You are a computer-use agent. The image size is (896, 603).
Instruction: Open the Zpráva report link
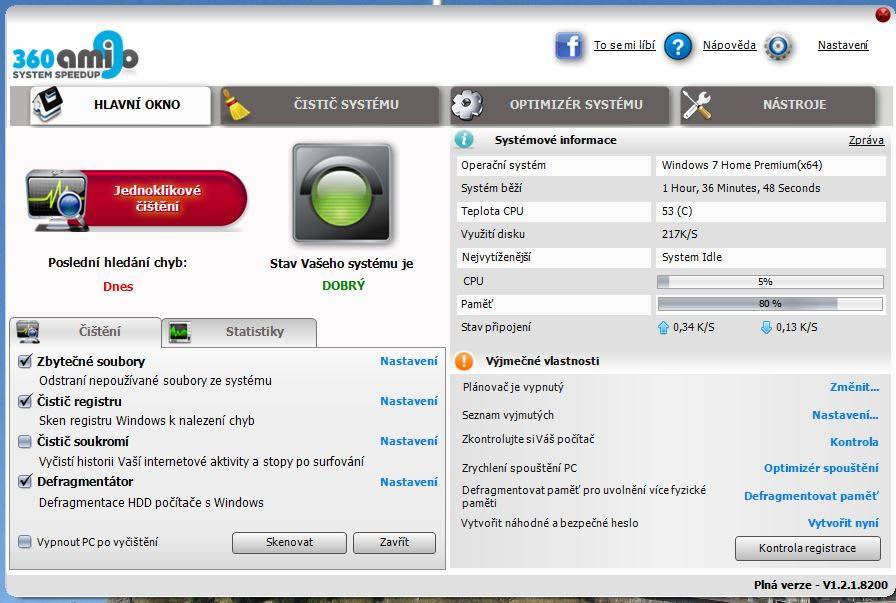[866, 140]
